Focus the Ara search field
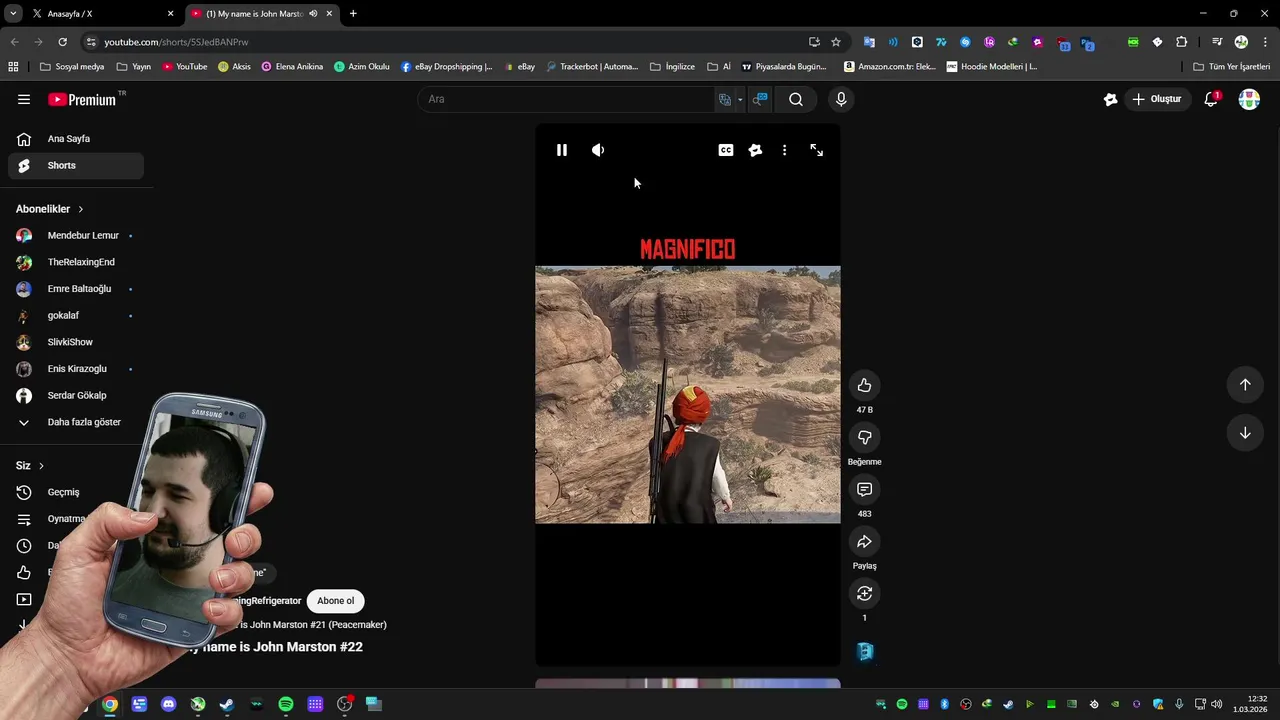 click(568, 99)
